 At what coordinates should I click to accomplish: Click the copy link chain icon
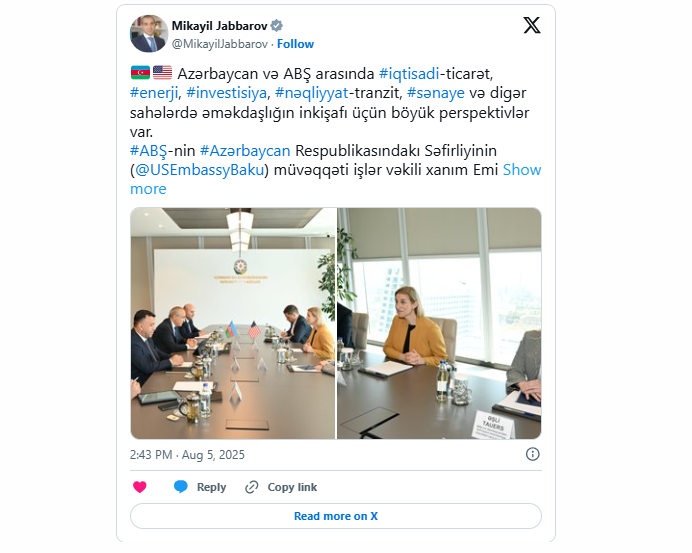(x=252, y=487)
